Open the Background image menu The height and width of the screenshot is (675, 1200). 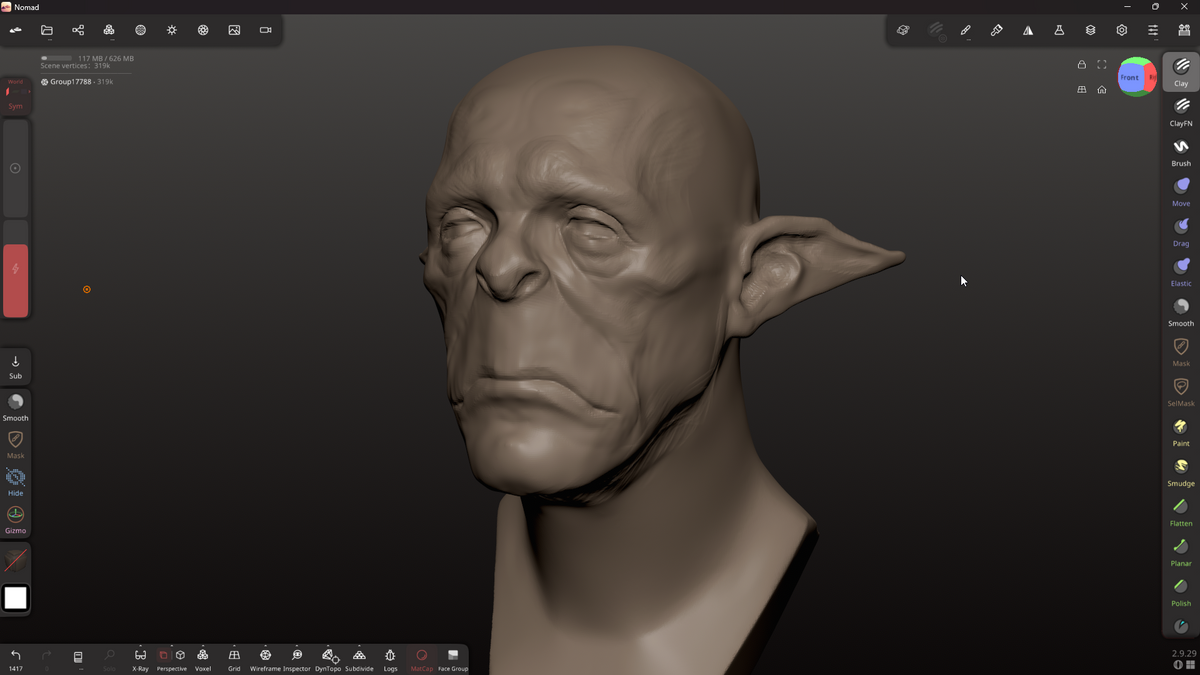[x=234, y=30]
